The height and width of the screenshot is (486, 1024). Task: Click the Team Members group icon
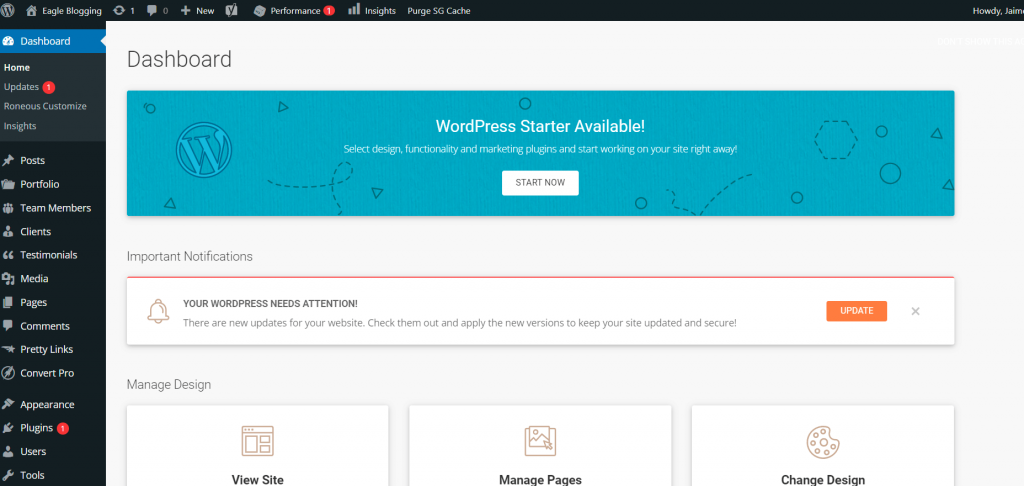coord(8,208)
